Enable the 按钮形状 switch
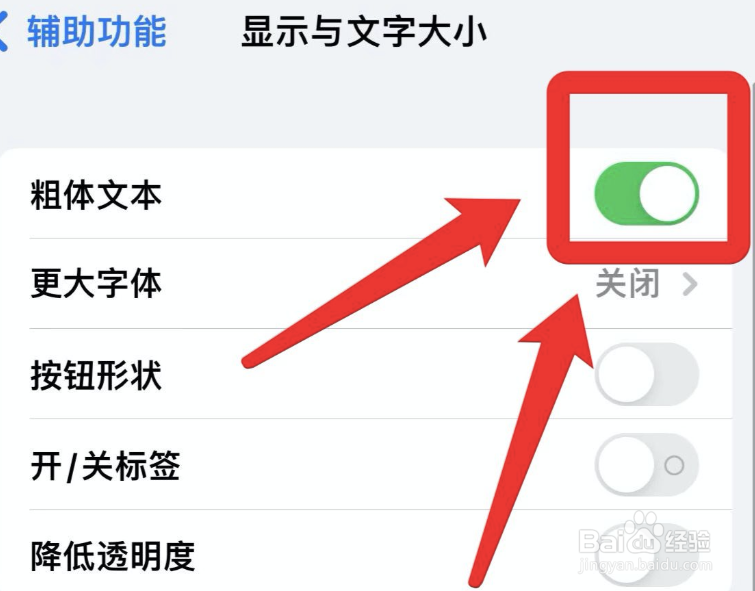This screenshot has width=755, height=591. (x=647, y=374)
